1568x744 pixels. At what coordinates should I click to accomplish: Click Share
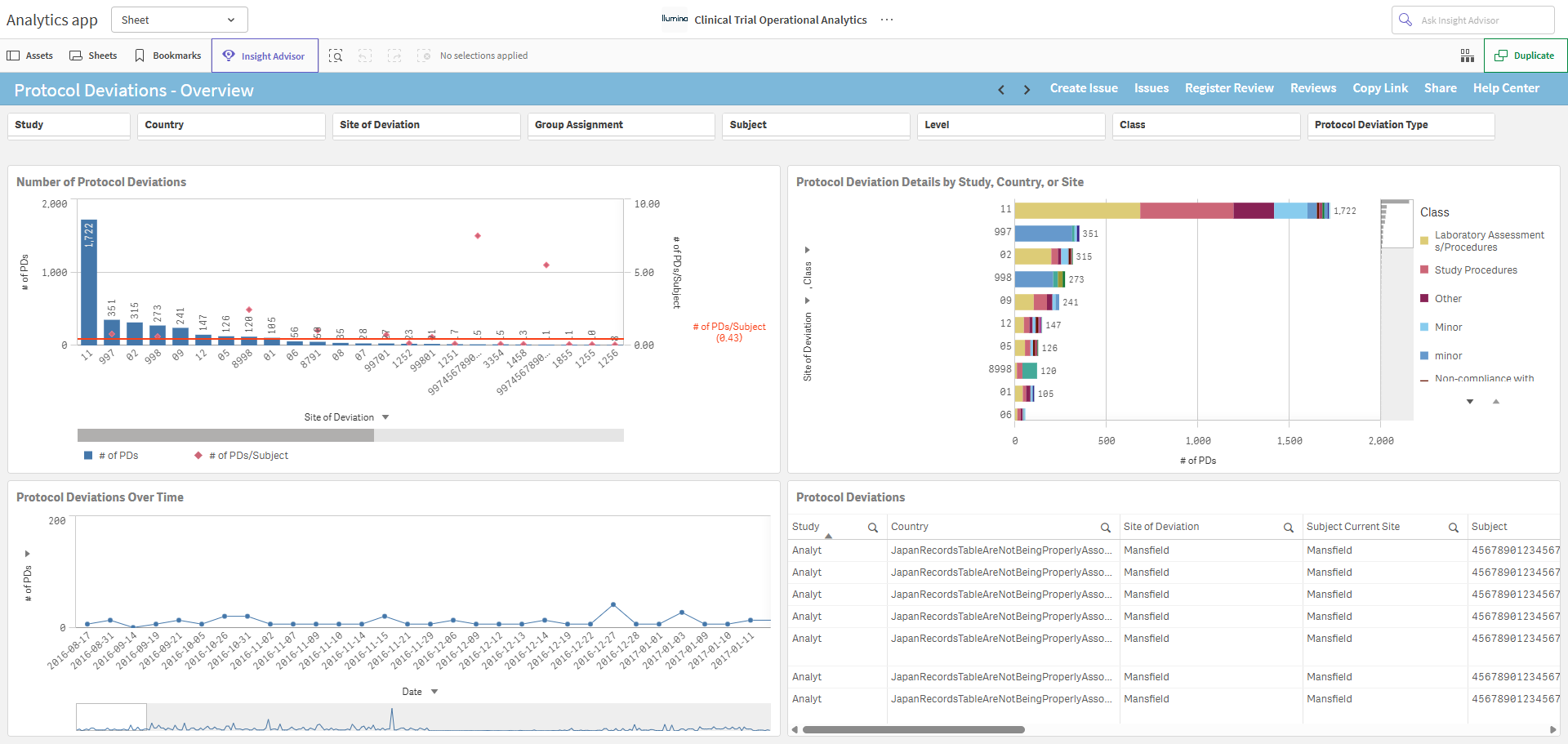coord(1441,88)
